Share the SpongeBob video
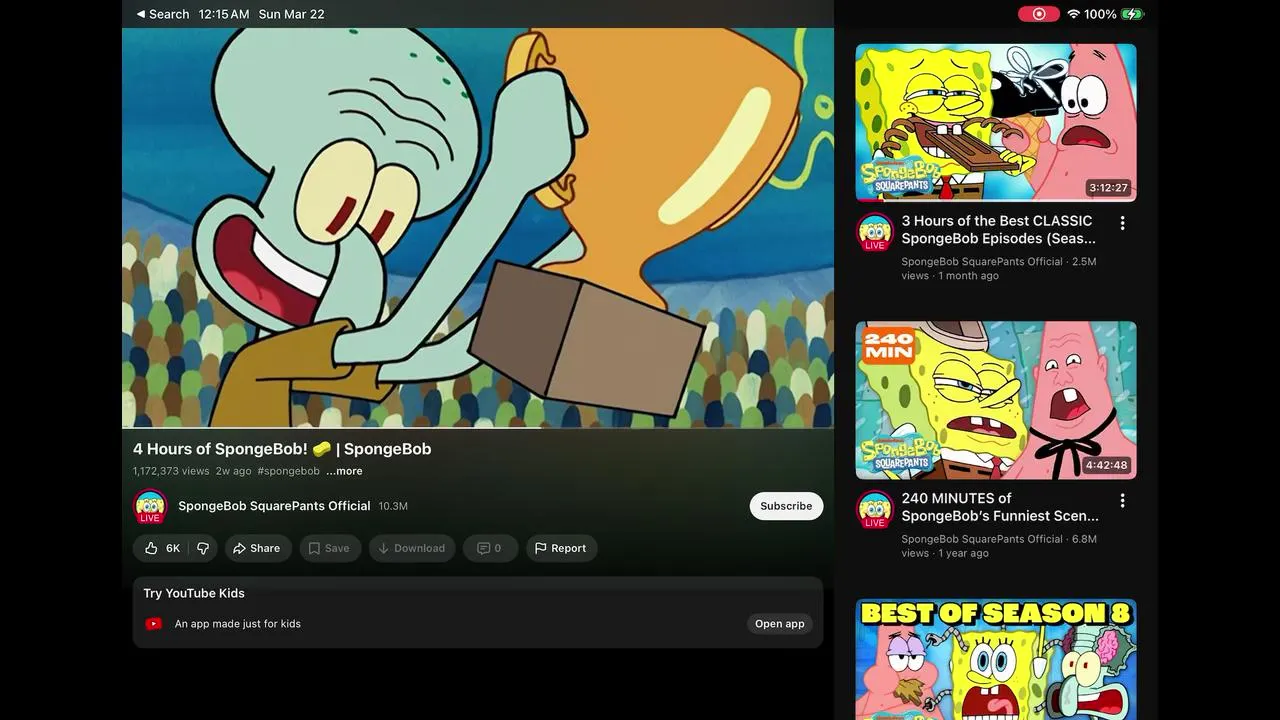This screenshot has width=1280, height=720. coord(257,548)
